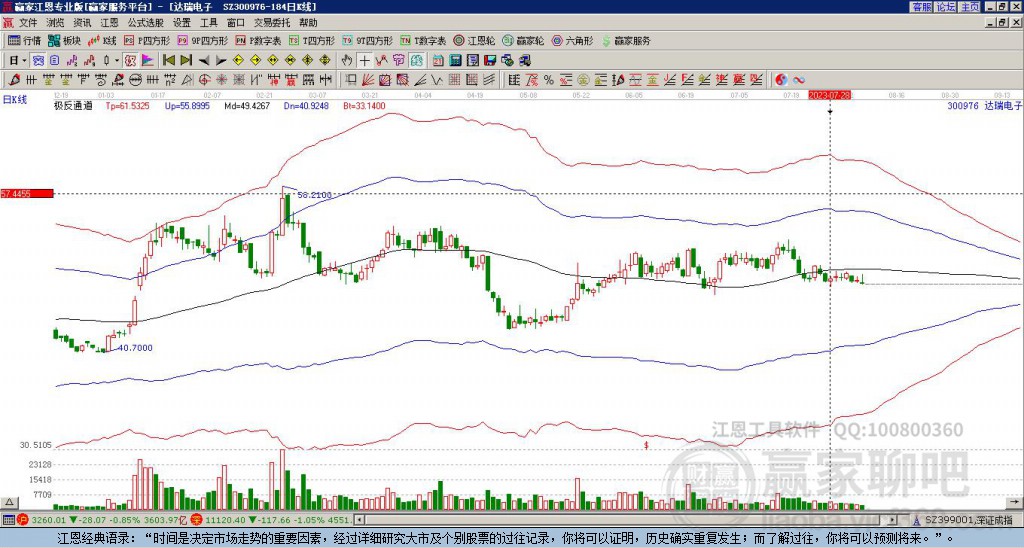Image resolution: width=1024 pixels, height=548 pixels.
Task: Click the black left arrow icon
Action: pos(203,61)
